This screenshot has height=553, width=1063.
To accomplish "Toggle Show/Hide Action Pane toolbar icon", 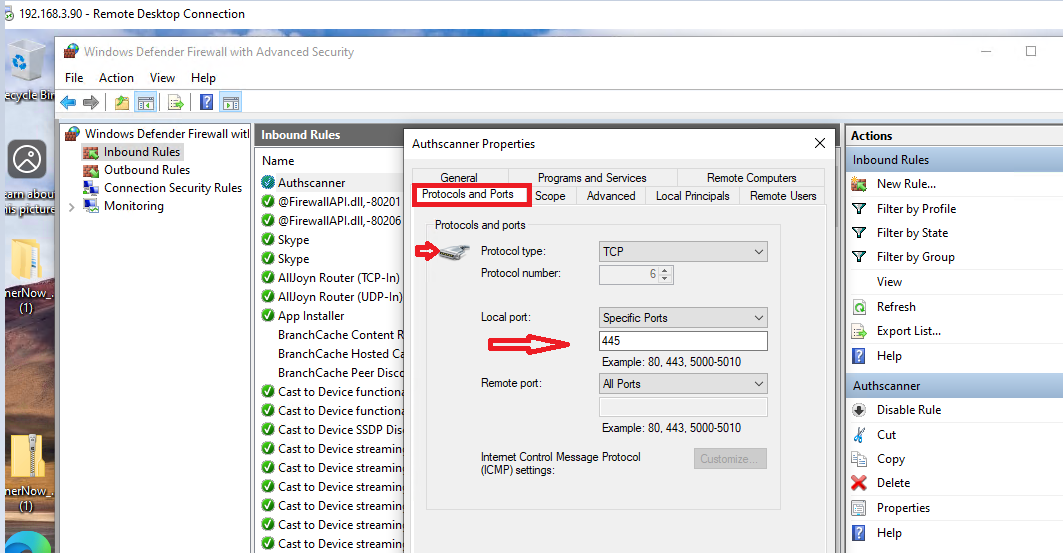I will (231, 102).
